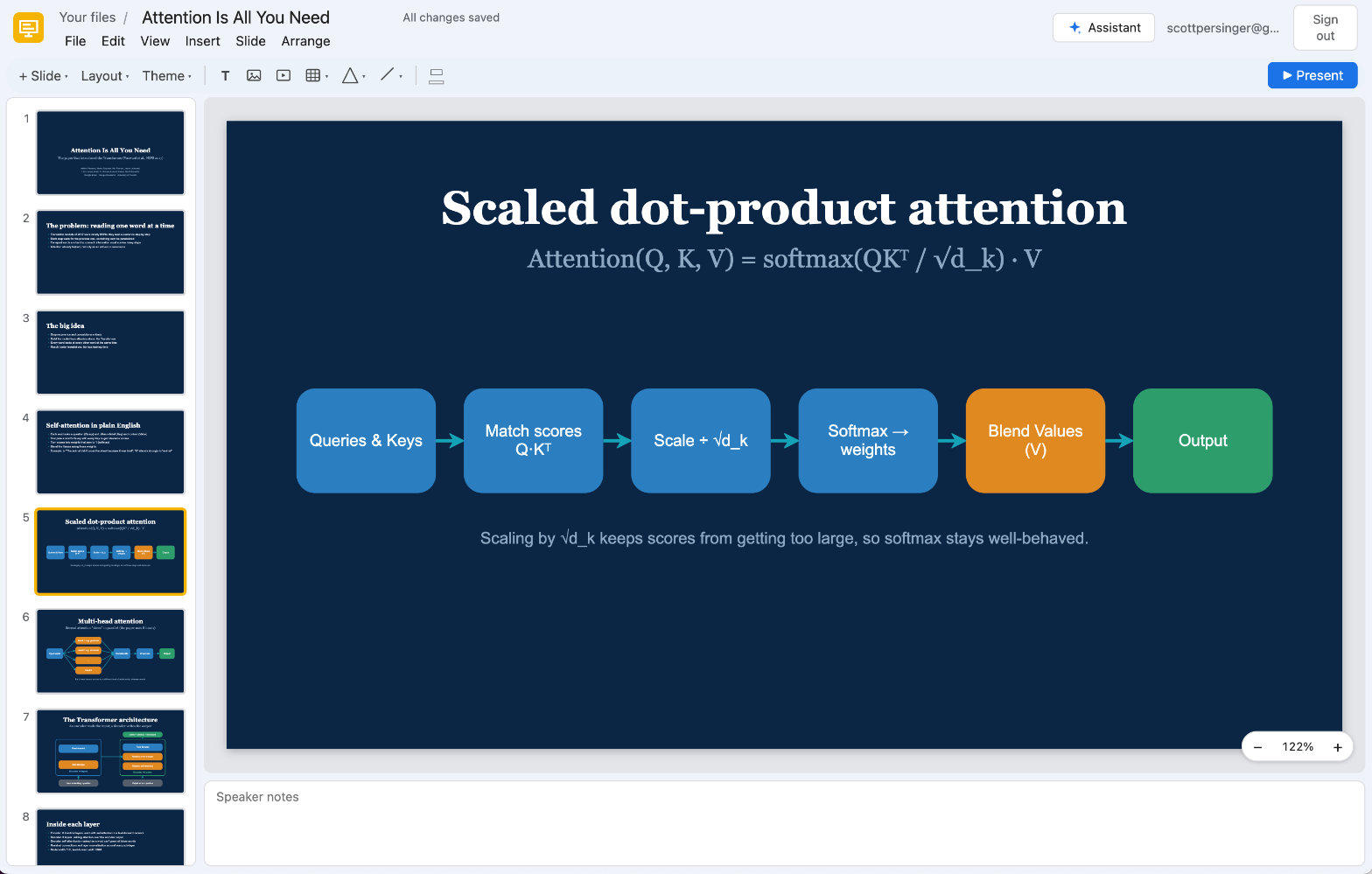Insert an image using the image icon
This screenshot has width=1372, height=874.
(x=254, y=76)
